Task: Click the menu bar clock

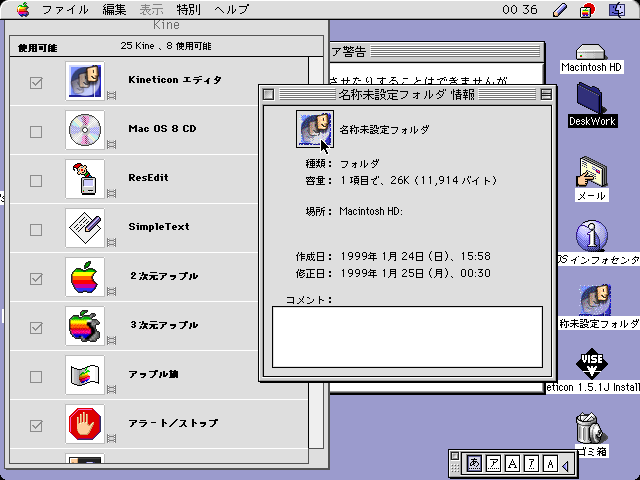Action: coord(520,10)
